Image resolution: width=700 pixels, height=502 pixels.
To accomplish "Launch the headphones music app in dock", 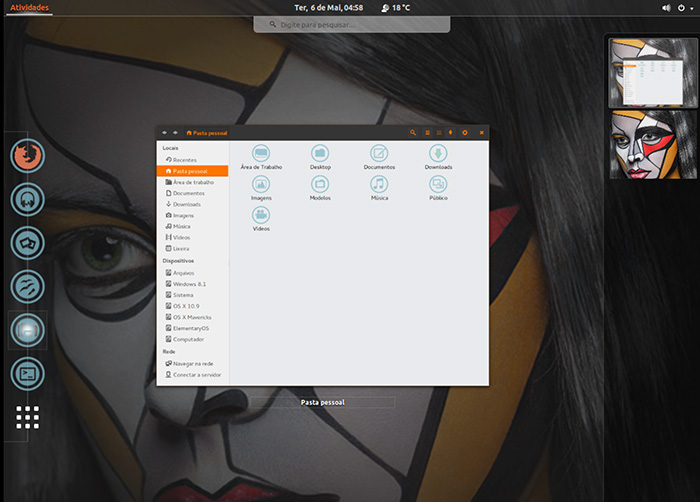I will (x=28, y=199).
